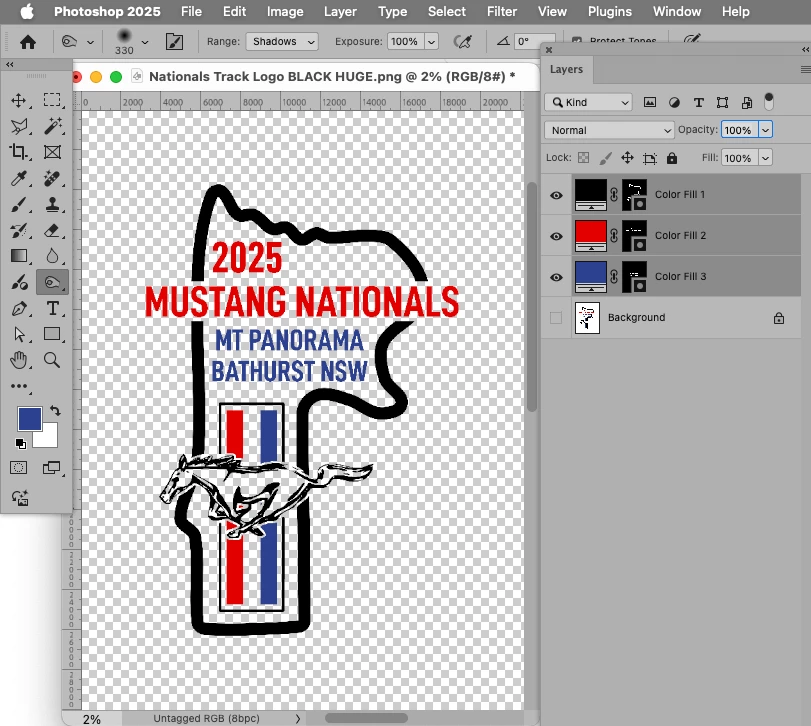Hide the Color Fill 2 layer

point(556,236)
